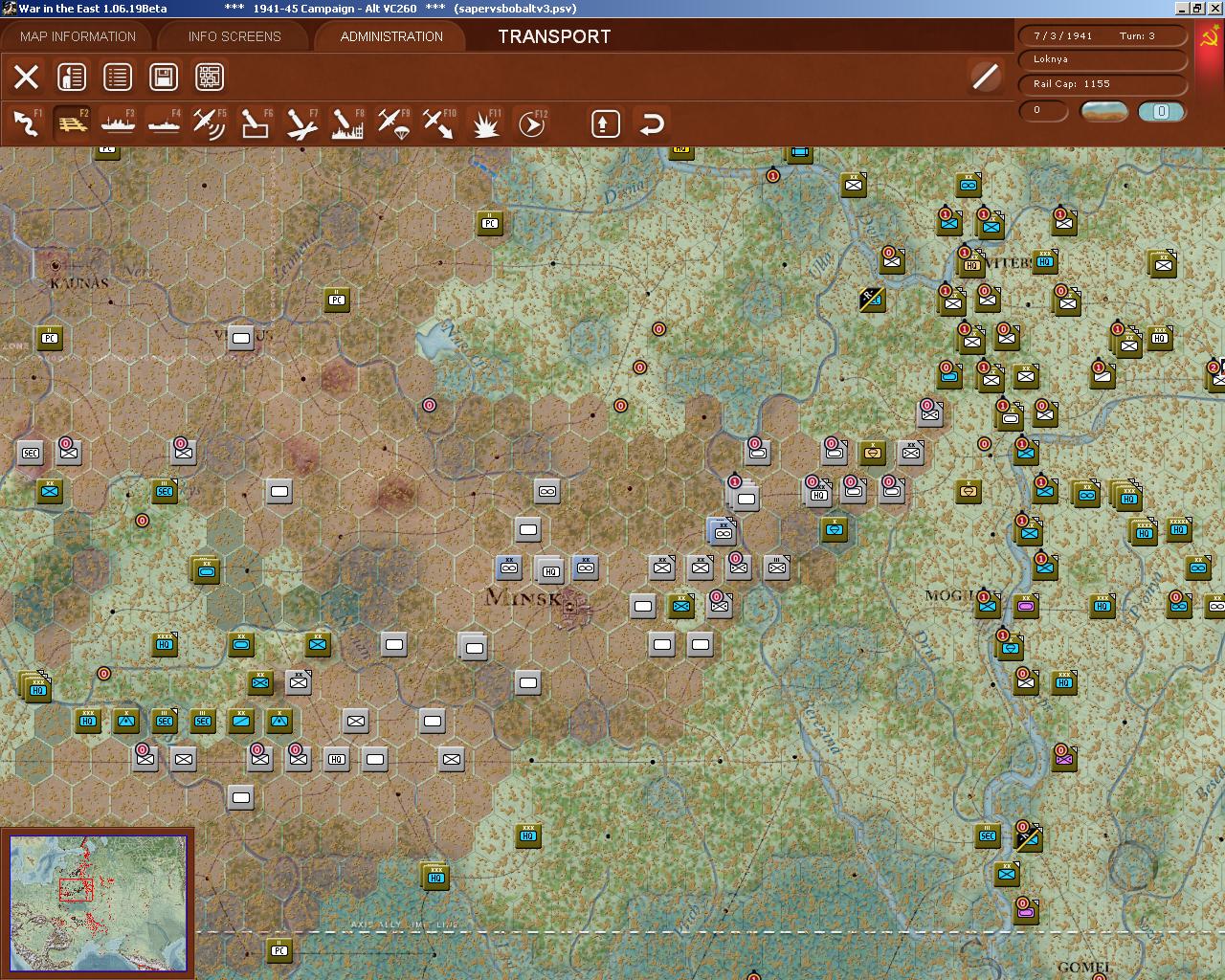Select F10 air transfer mode icon
The width and height of the screenshot is (1225, 980).
pyautogui.click(x=439, y=123)
